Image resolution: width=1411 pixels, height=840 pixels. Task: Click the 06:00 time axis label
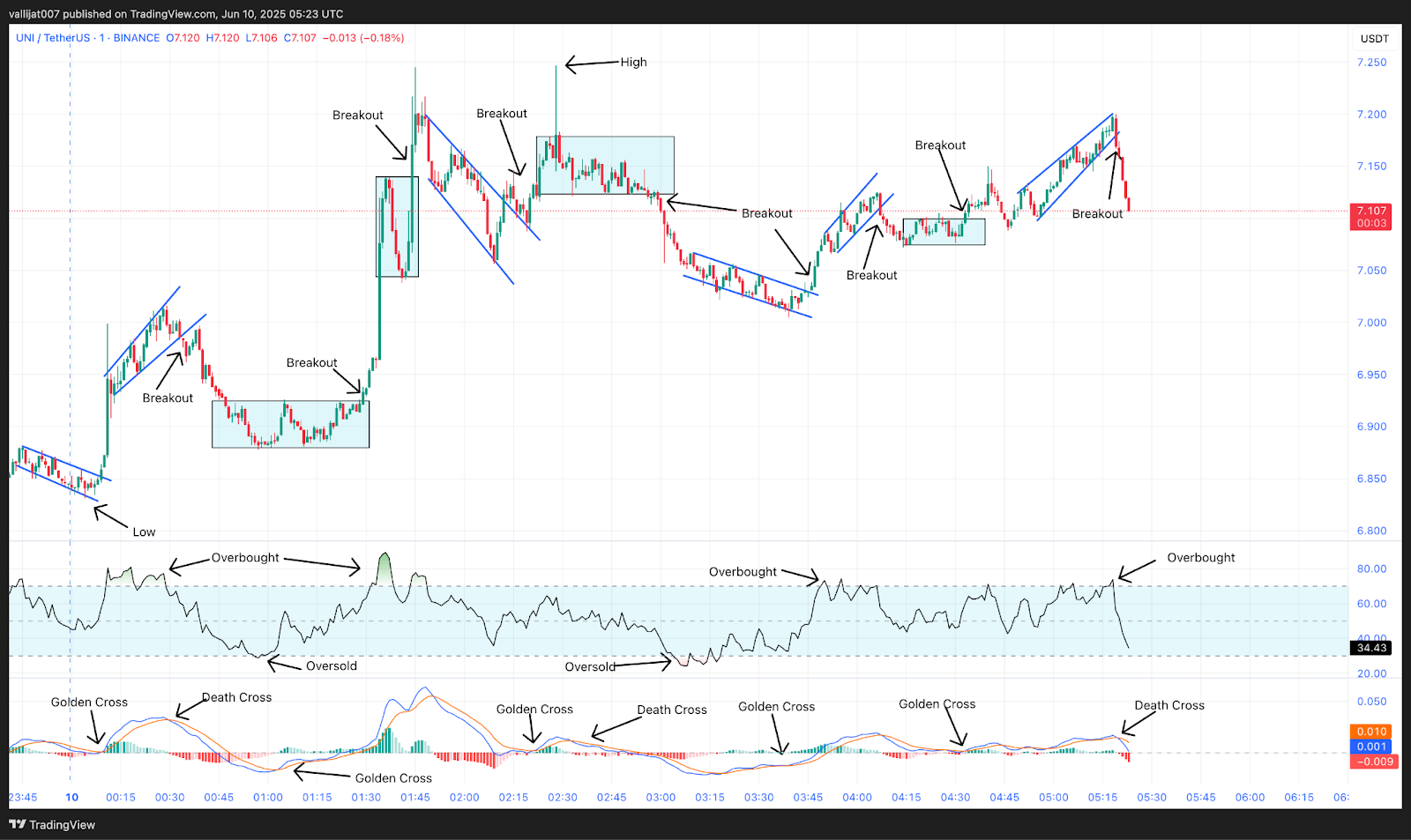[x=1250, y=798]
